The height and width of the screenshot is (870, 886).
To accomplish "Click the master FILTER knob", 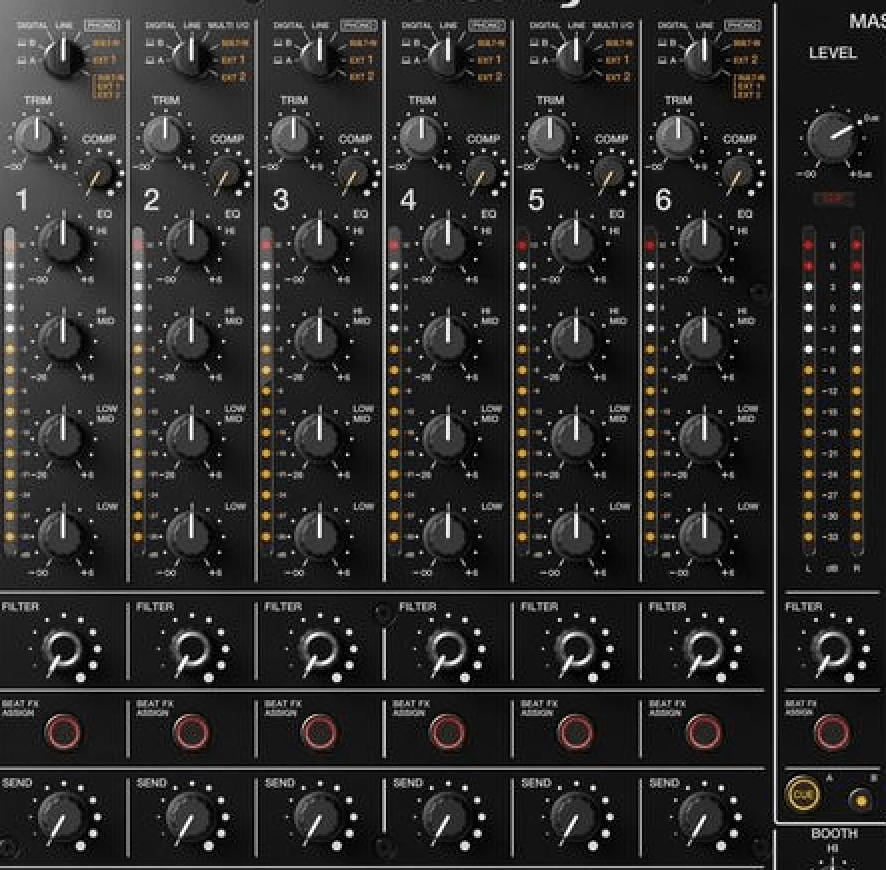I will tap(830, 651).
